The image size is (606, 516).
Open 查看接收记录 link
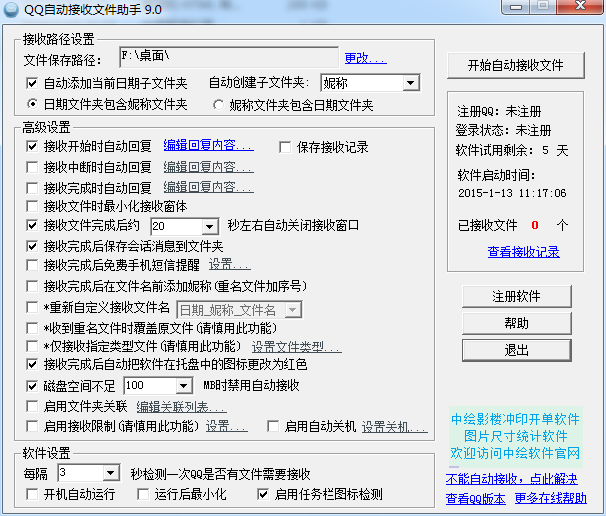click(x=523, y=252)
